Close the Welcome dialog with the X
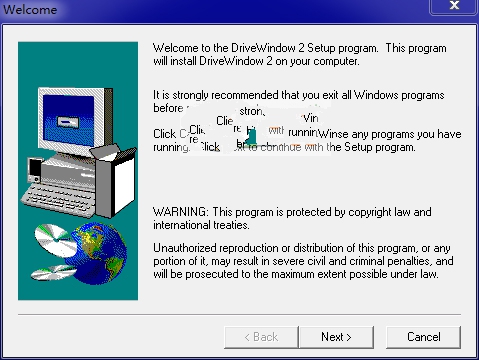 tap(454, 5)
